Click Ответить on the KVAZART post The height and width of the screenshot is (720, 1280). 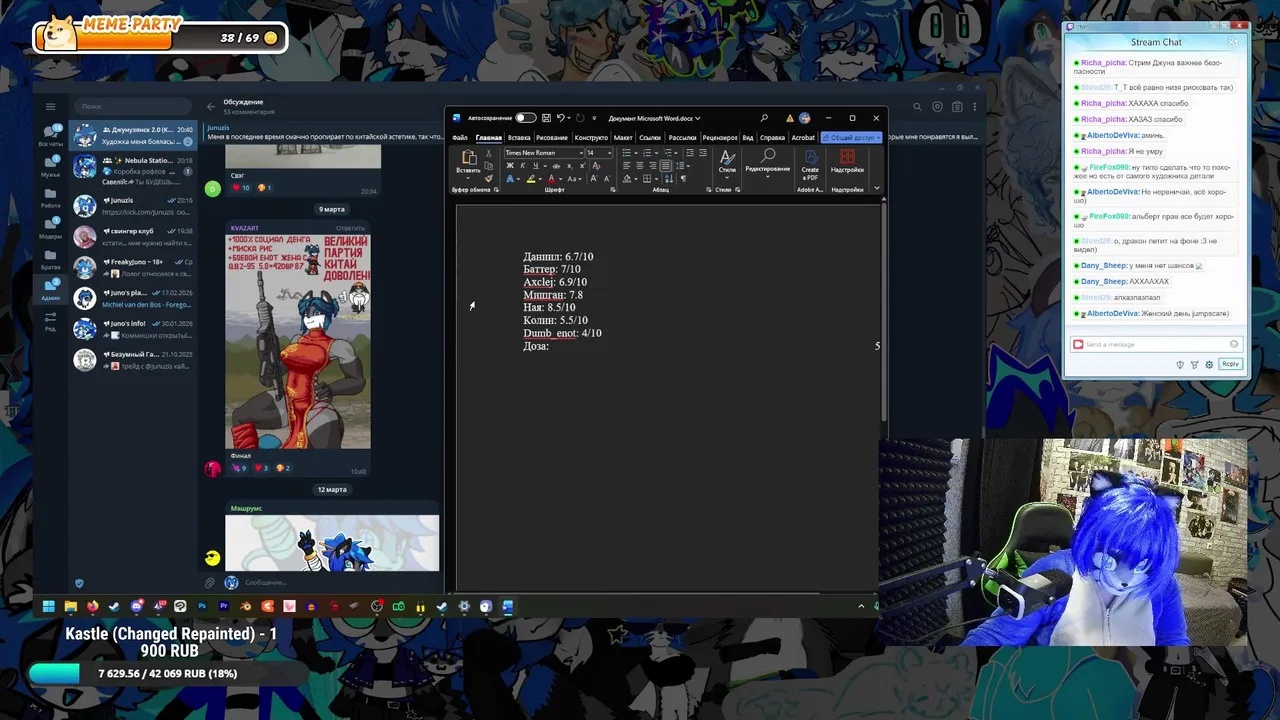(x=350, y=228)
